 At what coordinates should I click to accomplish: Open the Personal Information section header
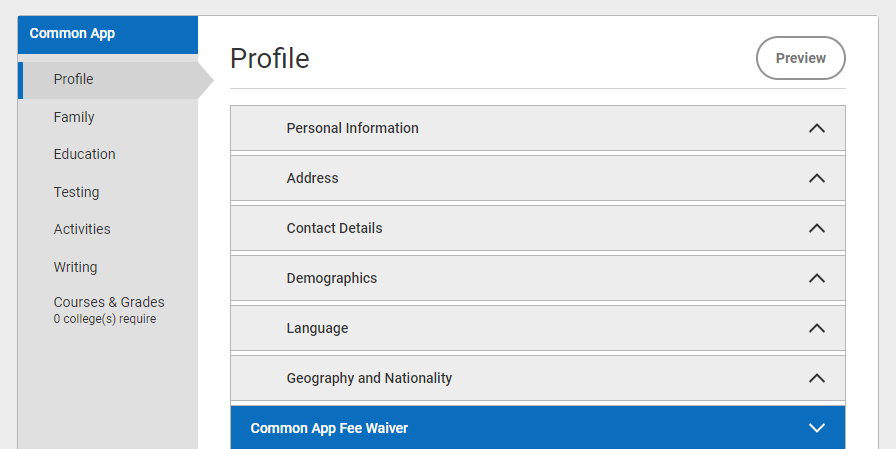pos(538,128)
